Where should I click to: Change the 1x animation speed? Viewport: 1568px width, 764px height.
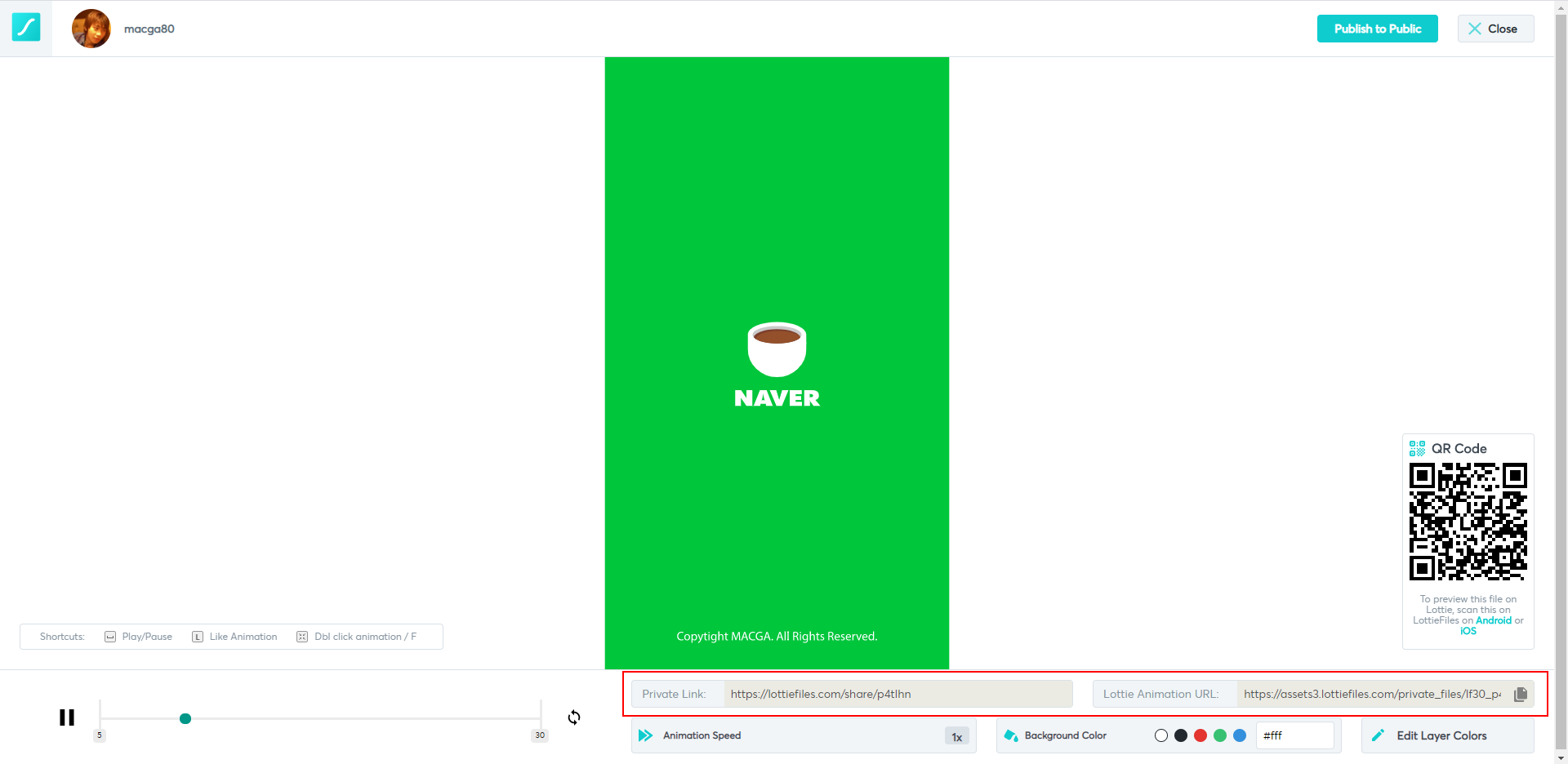[957, 737]
